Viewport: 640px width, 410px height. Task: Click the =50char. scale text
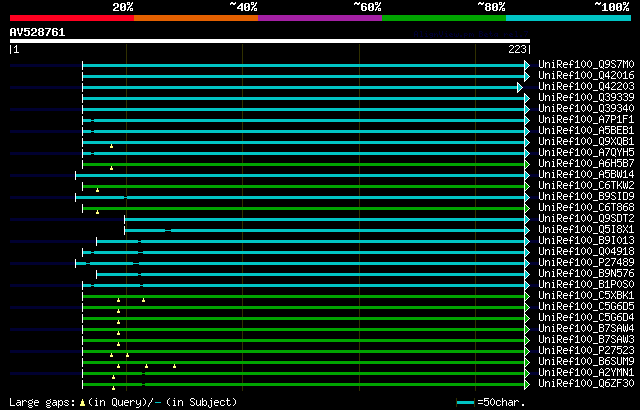[x=502, y=403]
